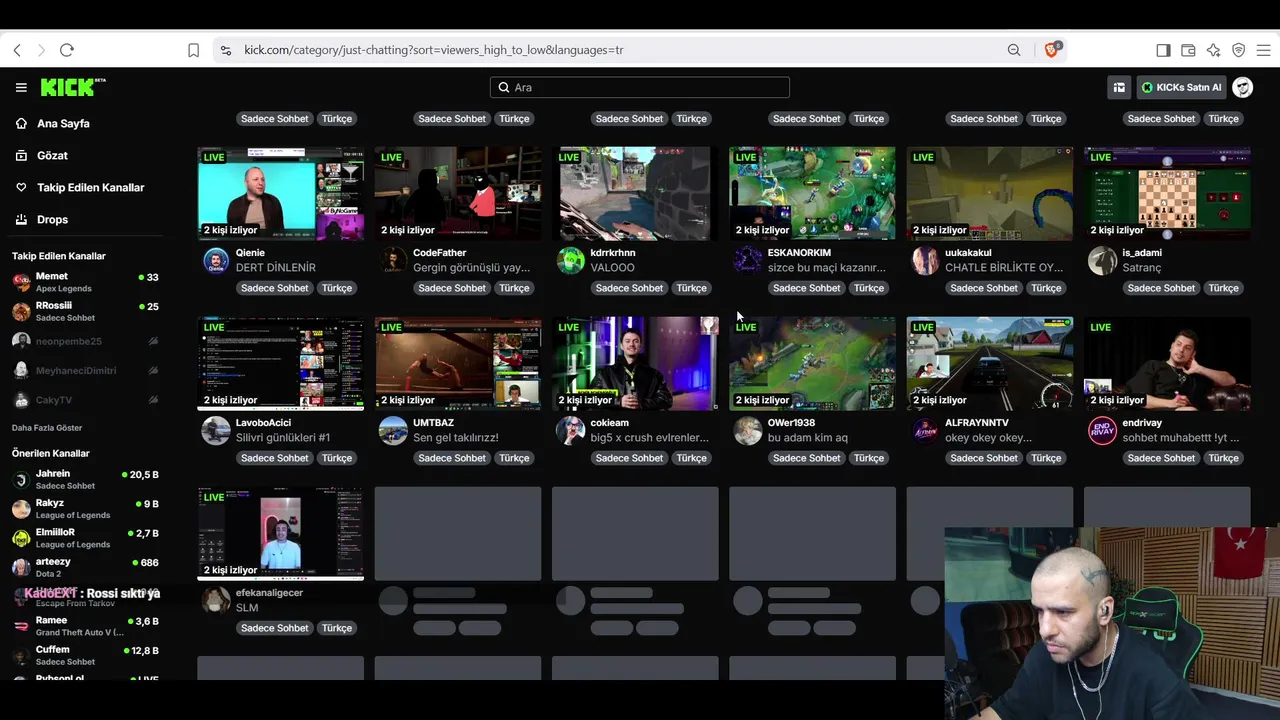Screen dimensions: 1280x720
Task: Reload the page with the refresh icon
Action: tap(67, 50)
